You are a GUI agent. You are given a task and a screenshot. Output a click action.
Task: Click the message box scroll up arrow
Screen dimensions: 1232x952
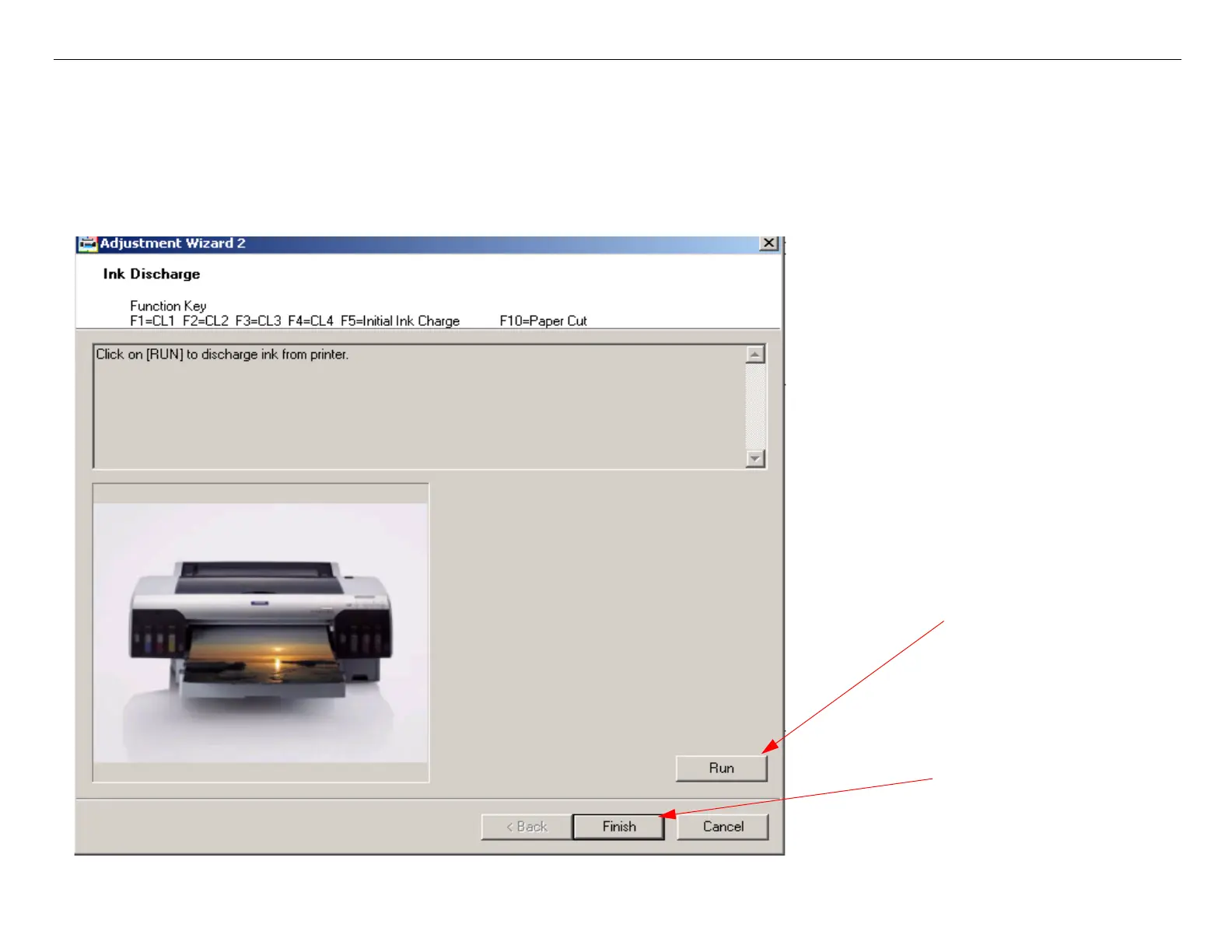[x=754, y=355]
